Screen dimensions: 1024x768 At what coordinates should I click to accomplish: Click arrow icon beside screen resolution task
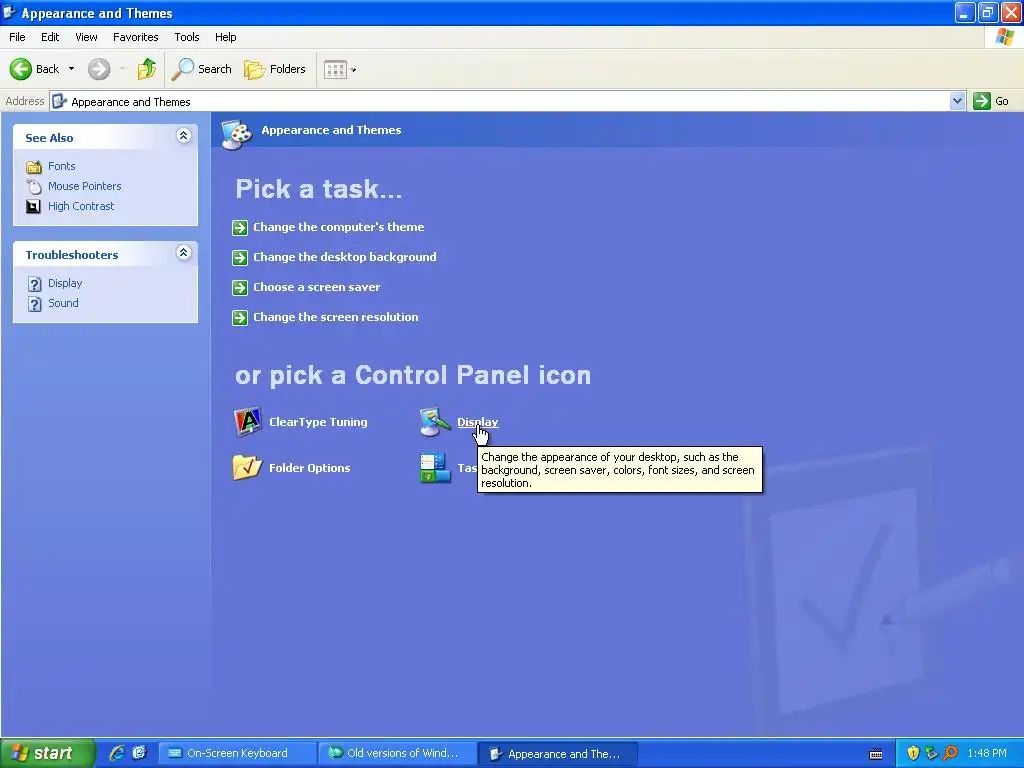click(x=240, y=317)
